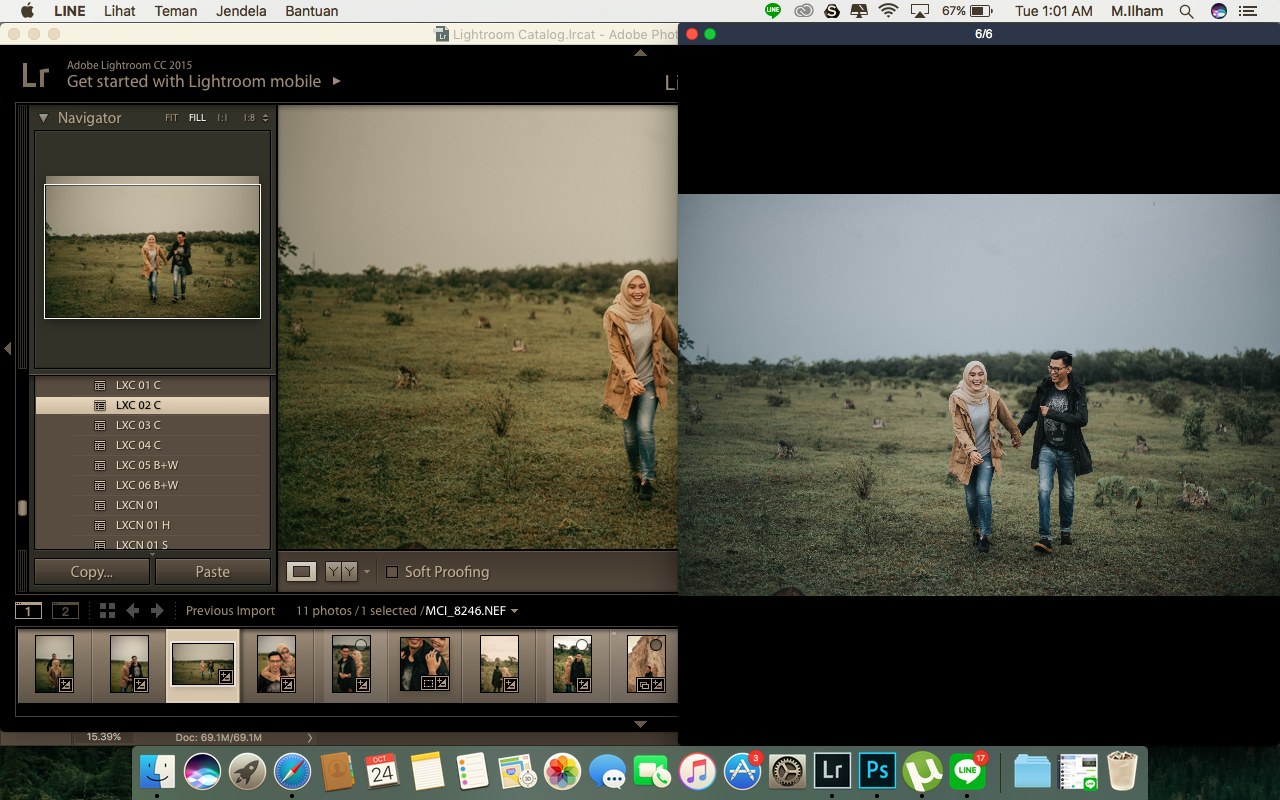Open uTorrent from the Dock
The image size is (1280, 800).
pos(923,771)
